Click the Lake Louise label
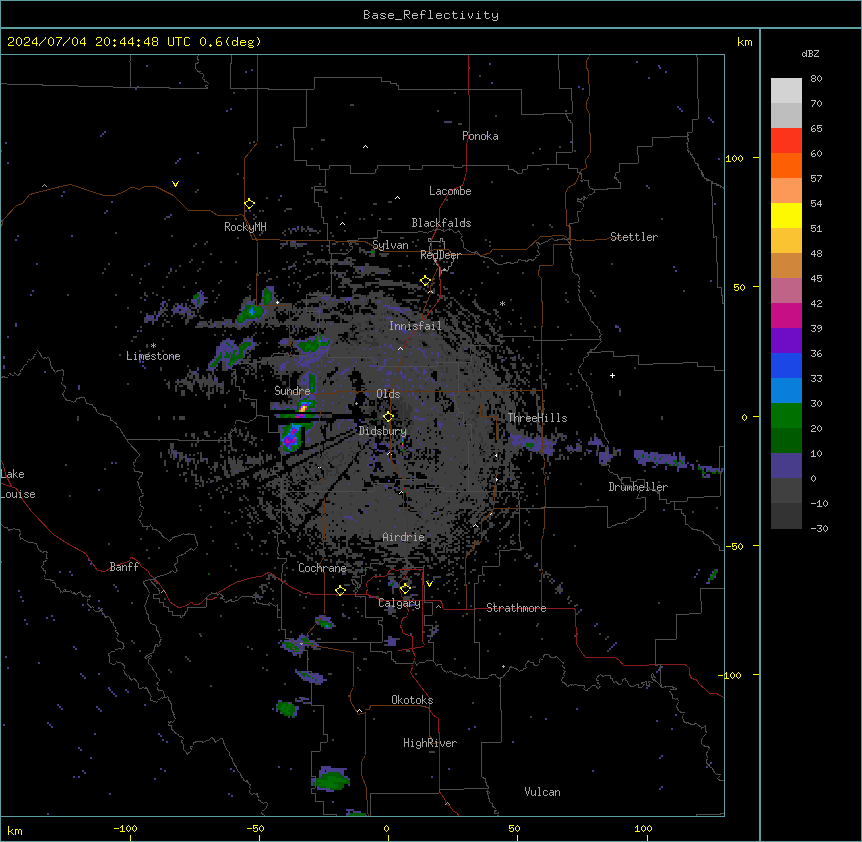 (18, 484)
